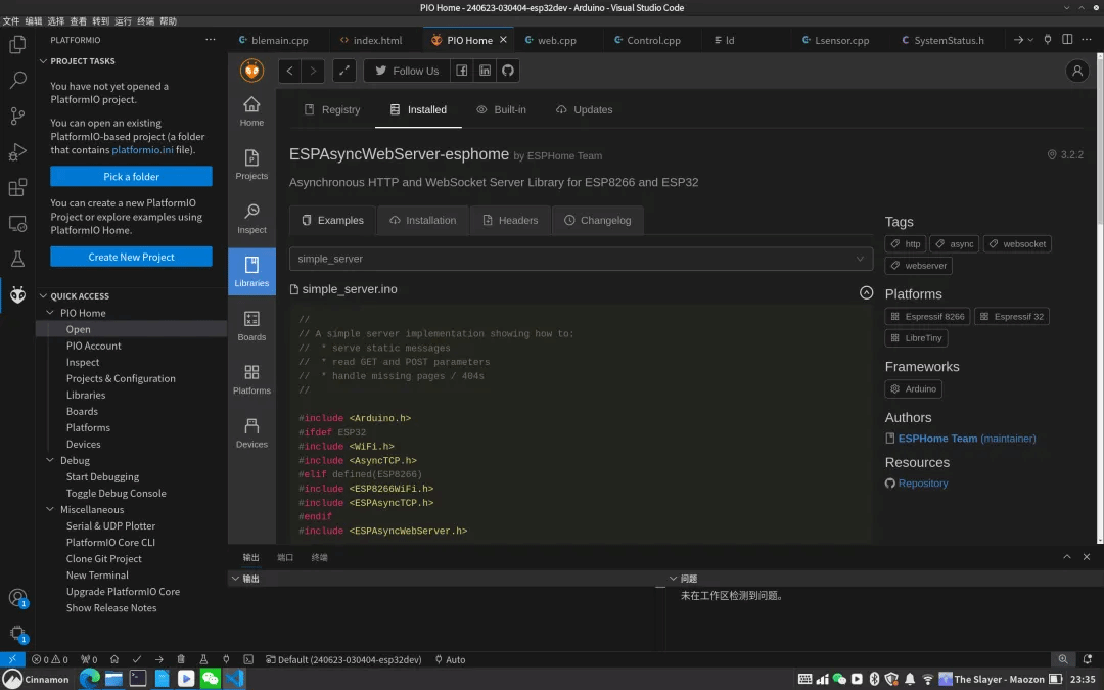Open the Repository link
The width and height of the screenshot is (1104, 690).
point(923,483)
